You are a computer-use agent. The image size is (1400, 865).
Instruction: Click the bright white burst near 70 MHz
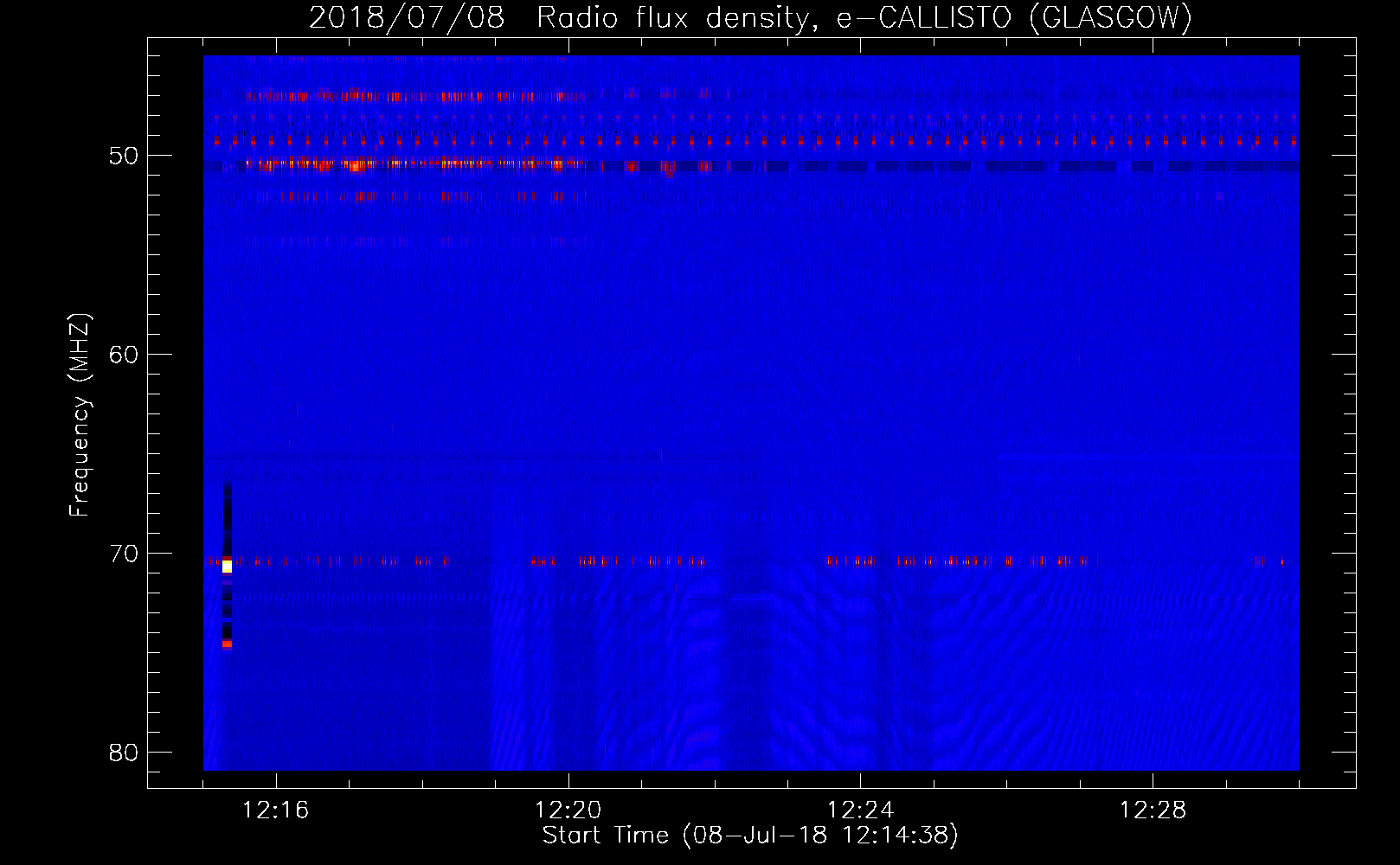pos(227,567)
